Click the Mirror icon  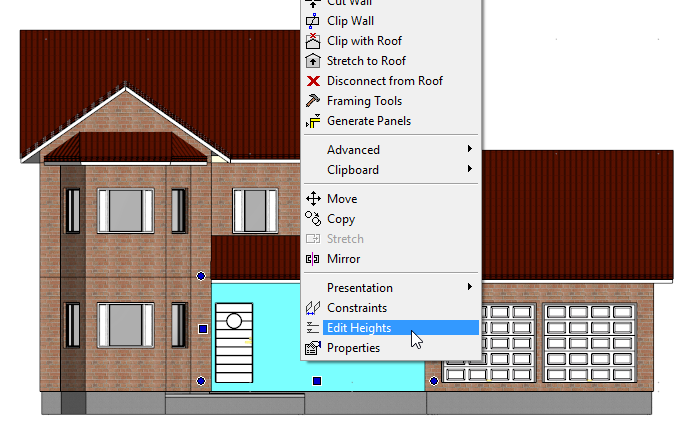313,259
